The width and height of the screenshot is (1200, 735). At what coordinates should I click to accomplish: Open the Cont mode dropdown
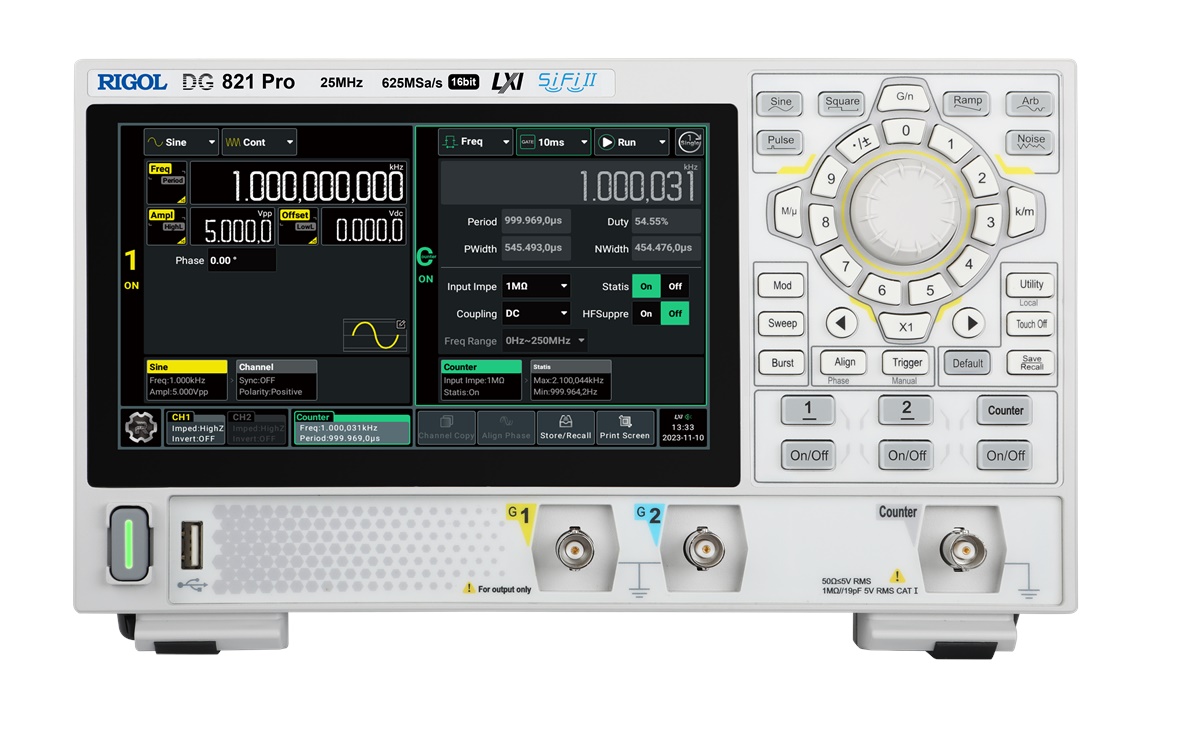pyautogui.click(x=259, y=142)
